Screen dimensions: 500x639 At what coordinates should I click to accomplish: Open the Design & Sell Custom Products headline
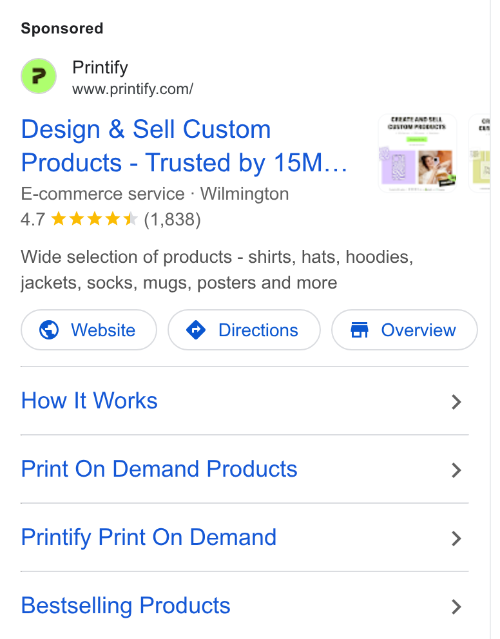(x=184, y=146)
